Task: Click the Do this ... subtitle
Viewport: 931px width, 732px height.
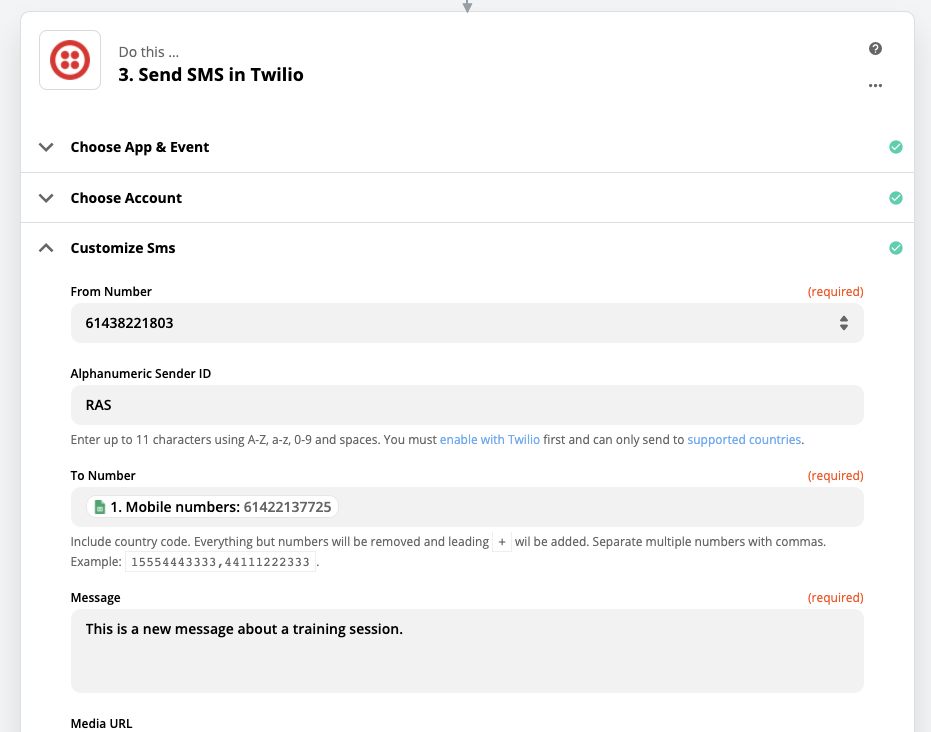Action: [148, 52]
